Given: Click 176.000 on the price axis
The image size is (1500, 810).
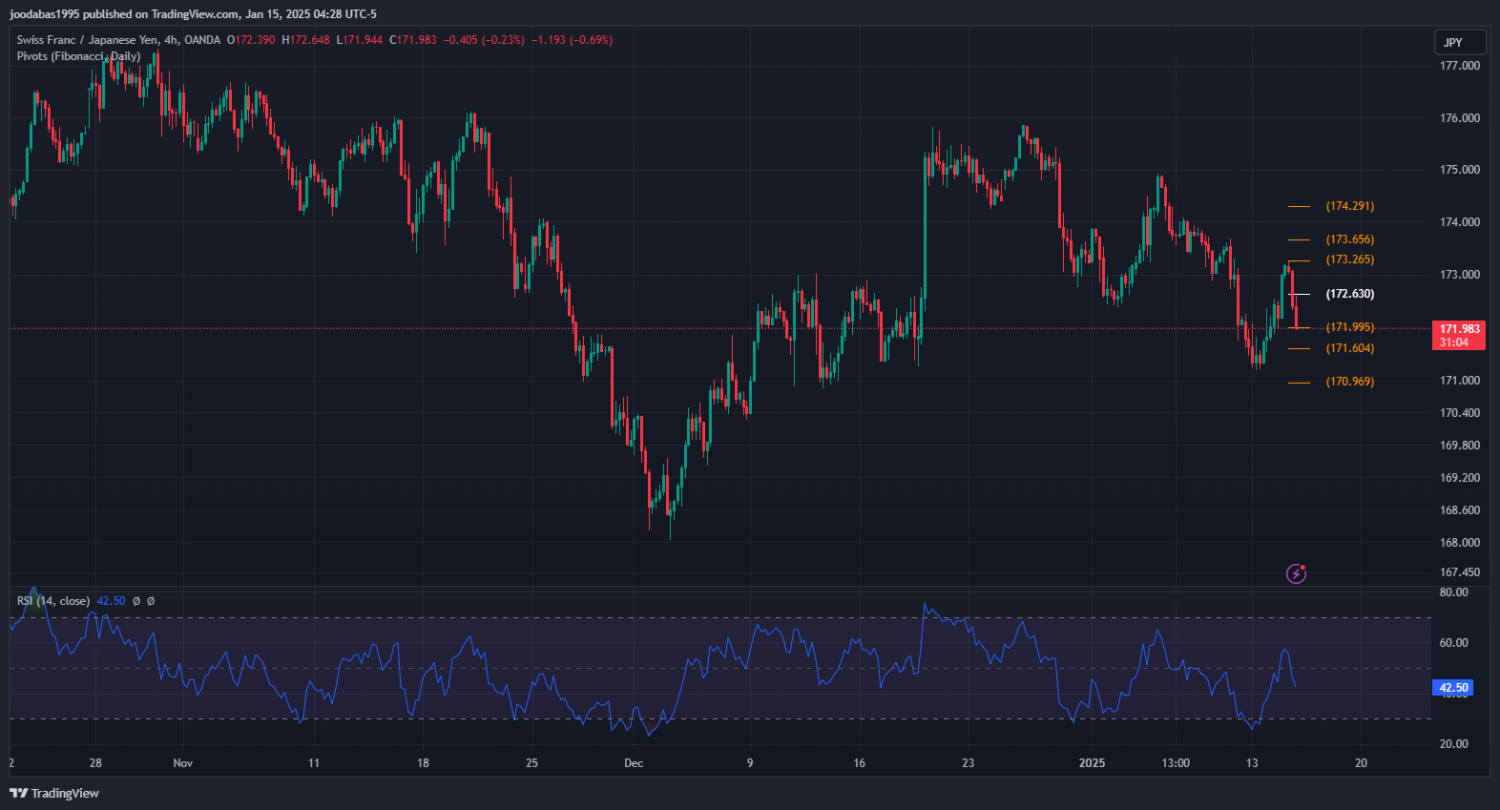Looking at the screenshot, I should [x=1459, y=118].
